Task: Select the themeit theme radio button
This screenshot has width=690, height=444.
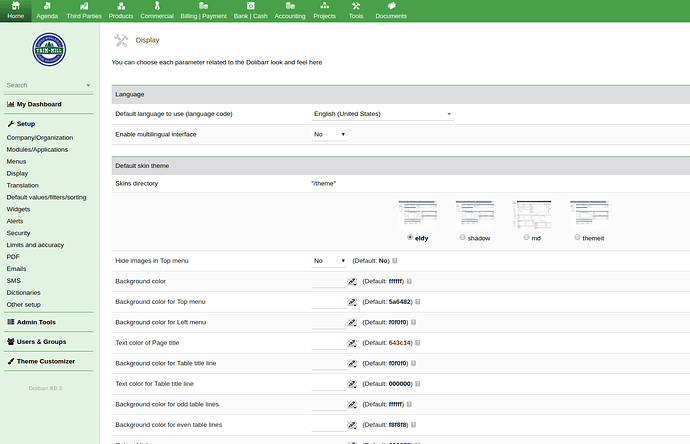Action: click(x=577, y=237)
